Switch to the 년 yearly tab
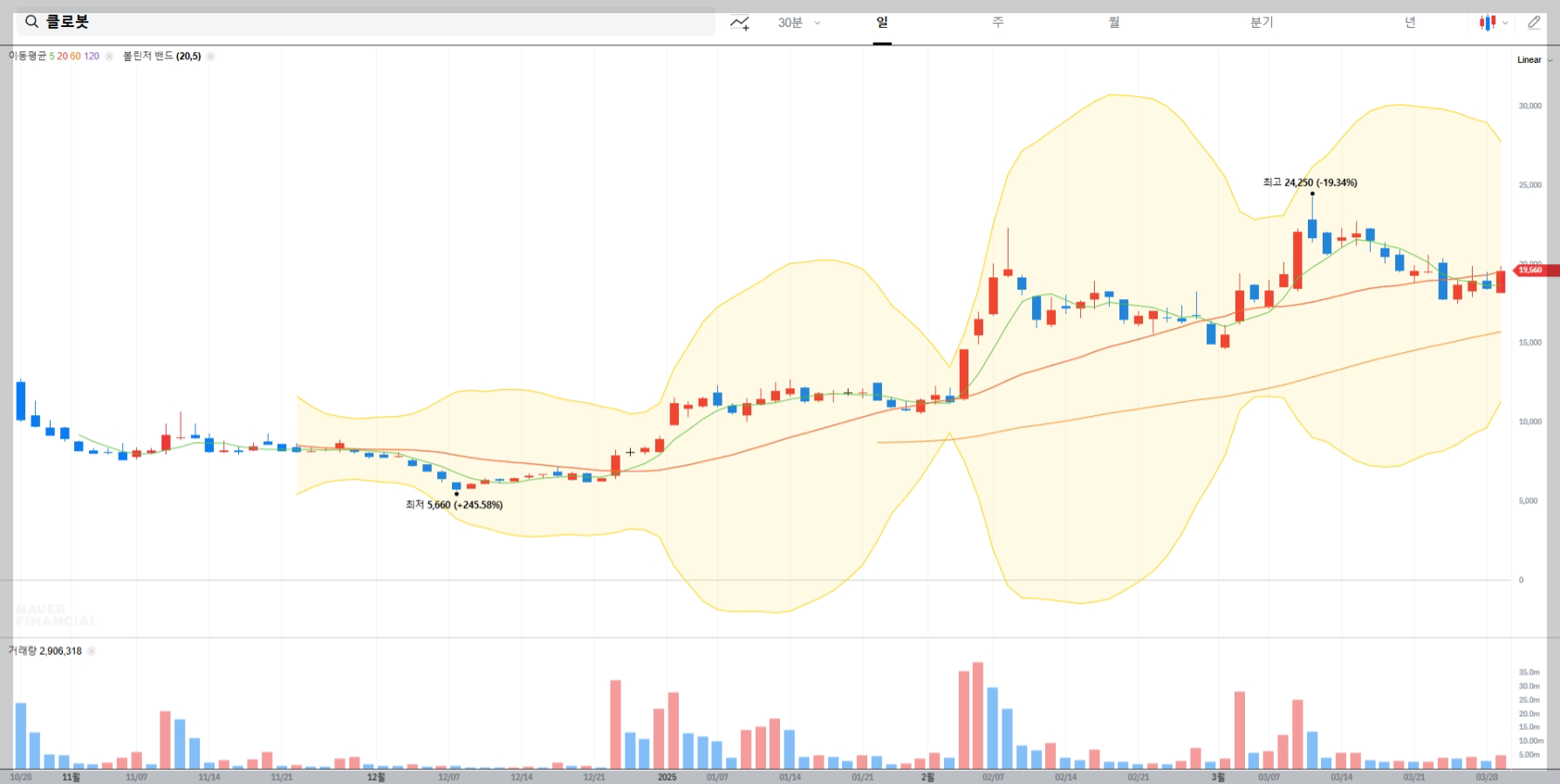1560x784 pixels. [x=1410, y=23]
